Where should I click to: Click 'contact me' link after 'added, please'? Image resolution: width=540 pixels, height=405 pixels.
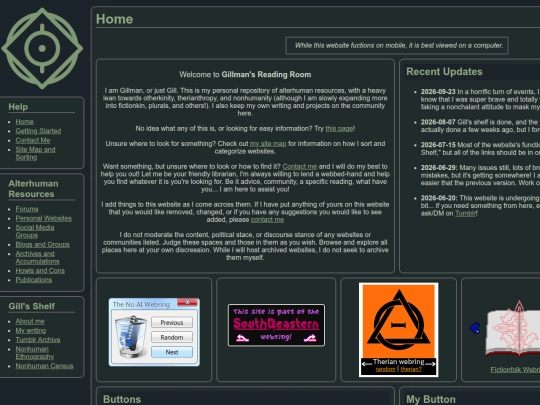point(267,220)
